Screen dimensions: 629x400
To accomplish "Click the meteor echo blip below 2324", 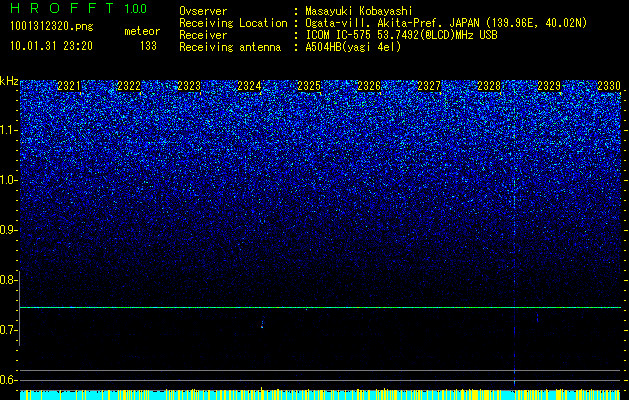I will point(262,324).
